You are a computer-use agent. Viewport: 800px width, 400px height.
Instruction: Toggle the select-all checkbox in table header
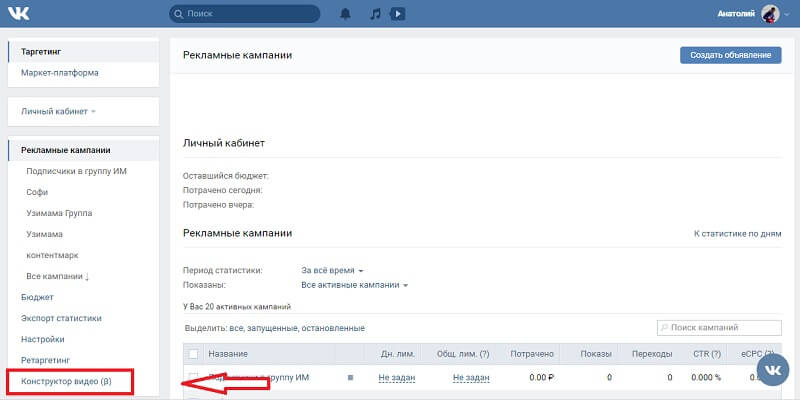(193, 354)
